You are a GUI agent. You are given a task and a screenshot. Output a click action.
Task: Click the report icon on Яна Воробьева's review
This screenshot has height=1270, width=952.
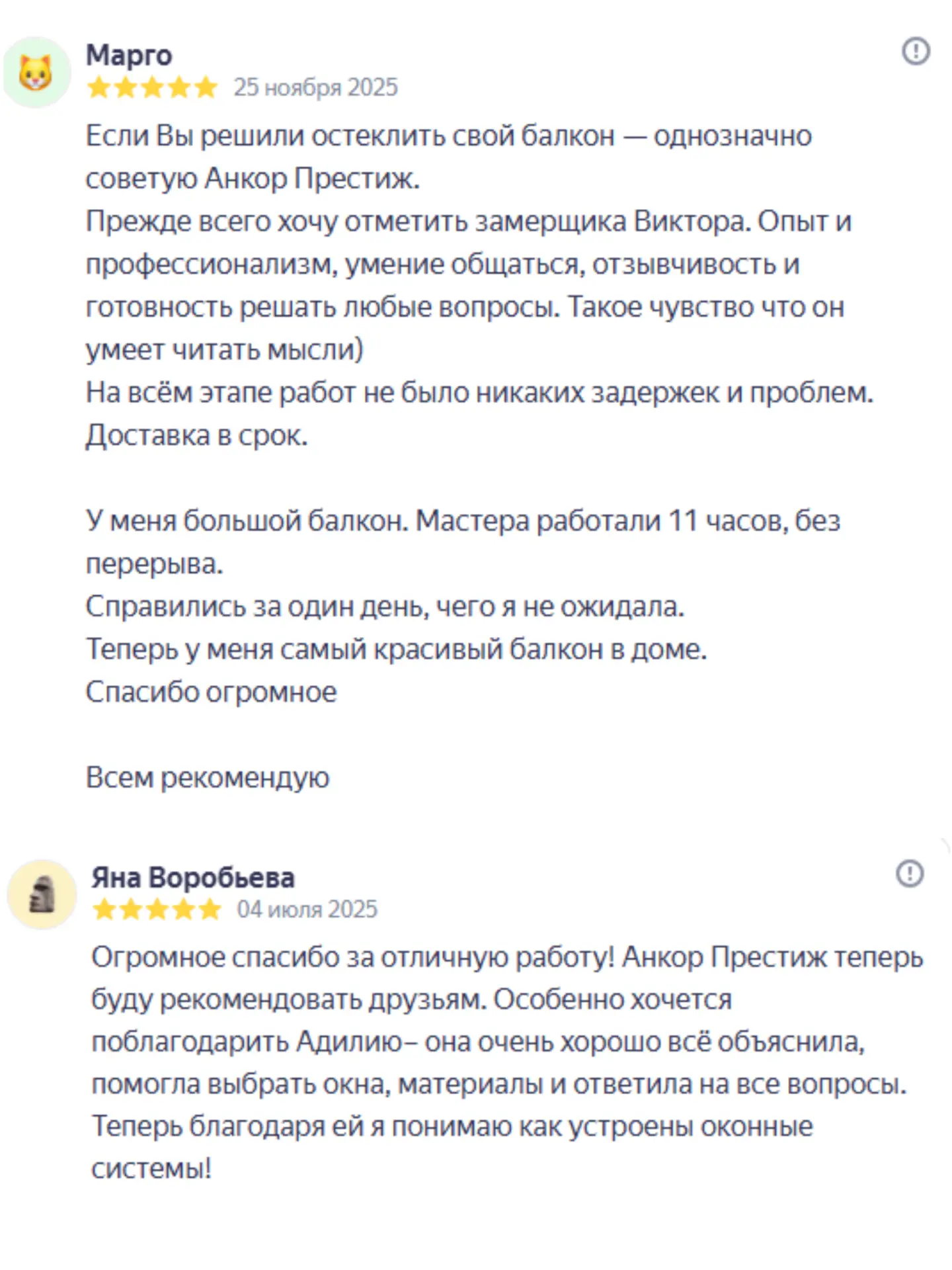(x=910, y=873)
